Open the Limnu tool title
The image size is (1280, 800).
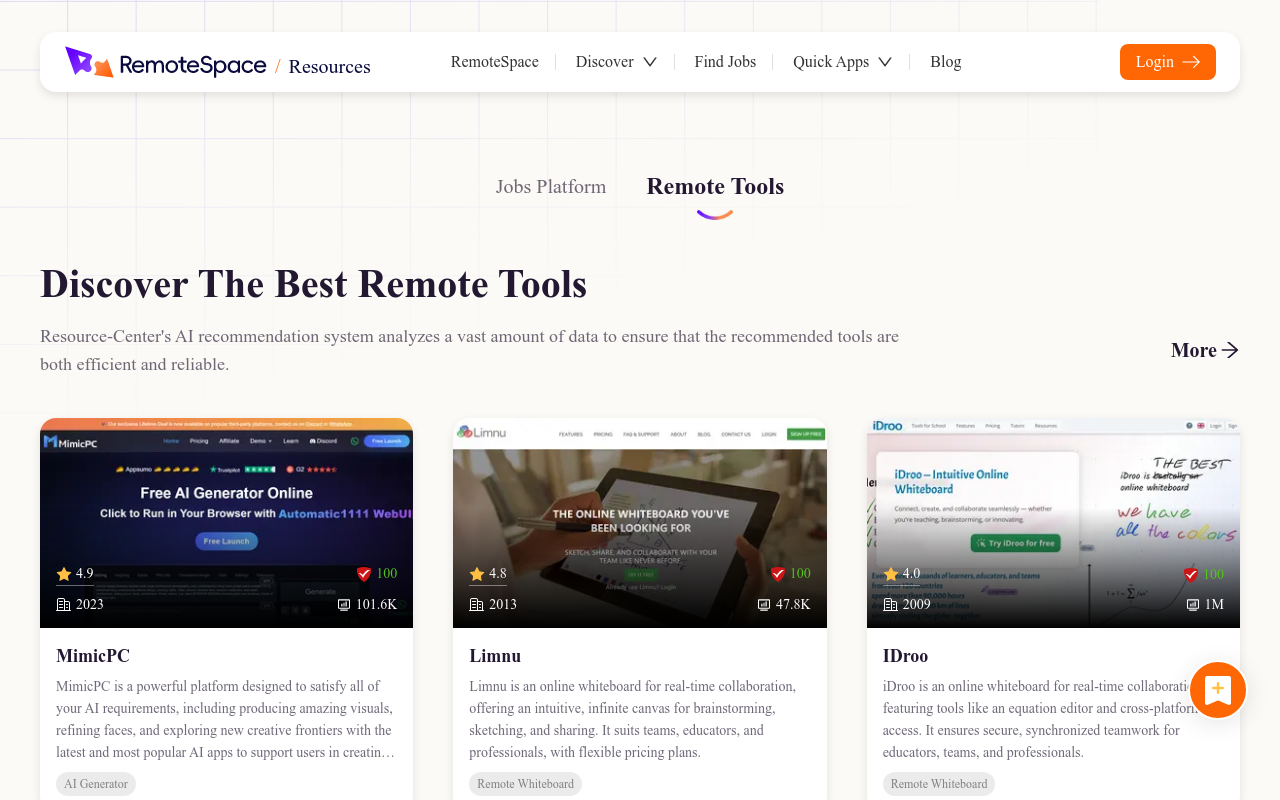(495, 656)
